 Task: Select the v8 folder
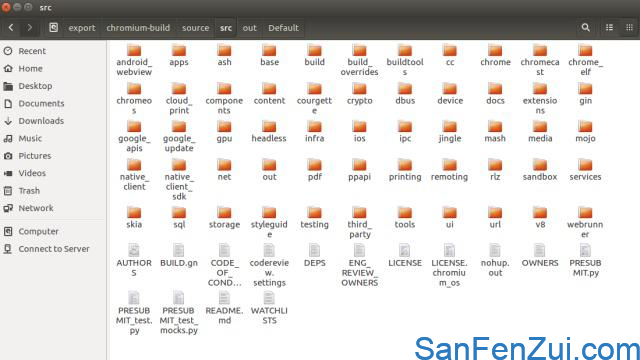[x=540, y=218]
